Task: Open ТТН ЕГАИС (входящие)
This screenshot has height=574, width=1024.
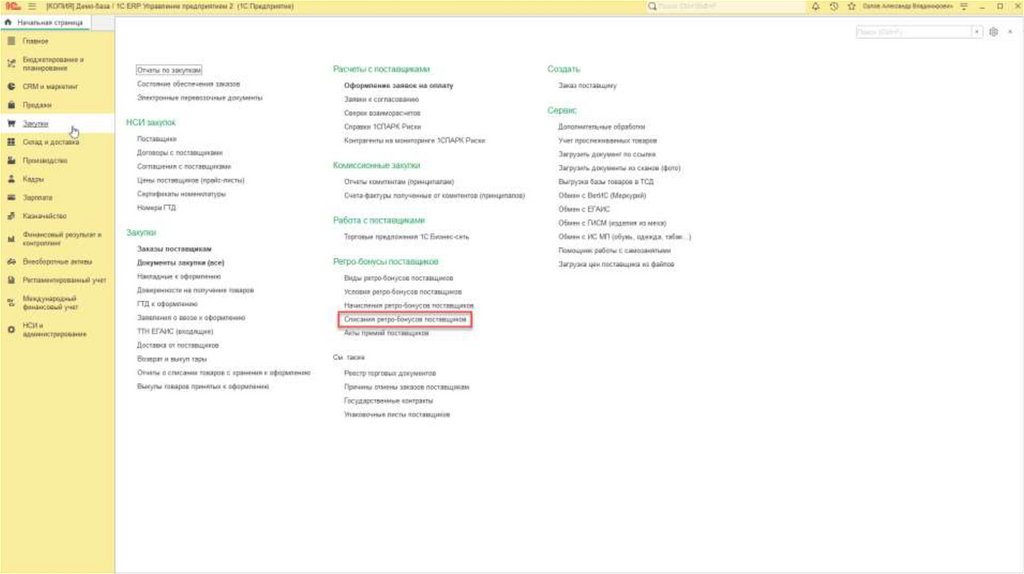Action: [x=175, y=331]
